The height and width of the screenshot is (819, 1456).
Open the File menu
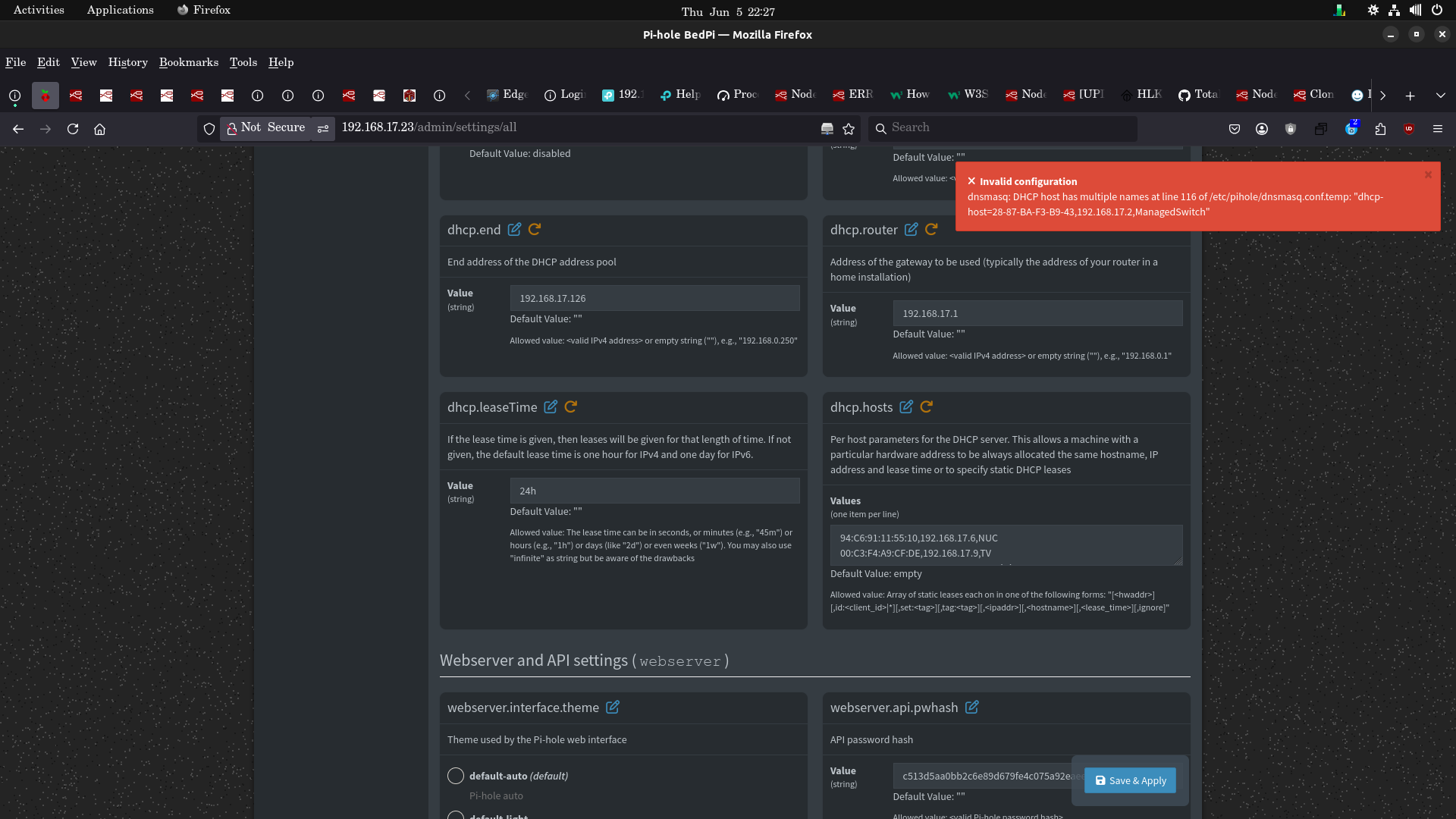[16, 62]
